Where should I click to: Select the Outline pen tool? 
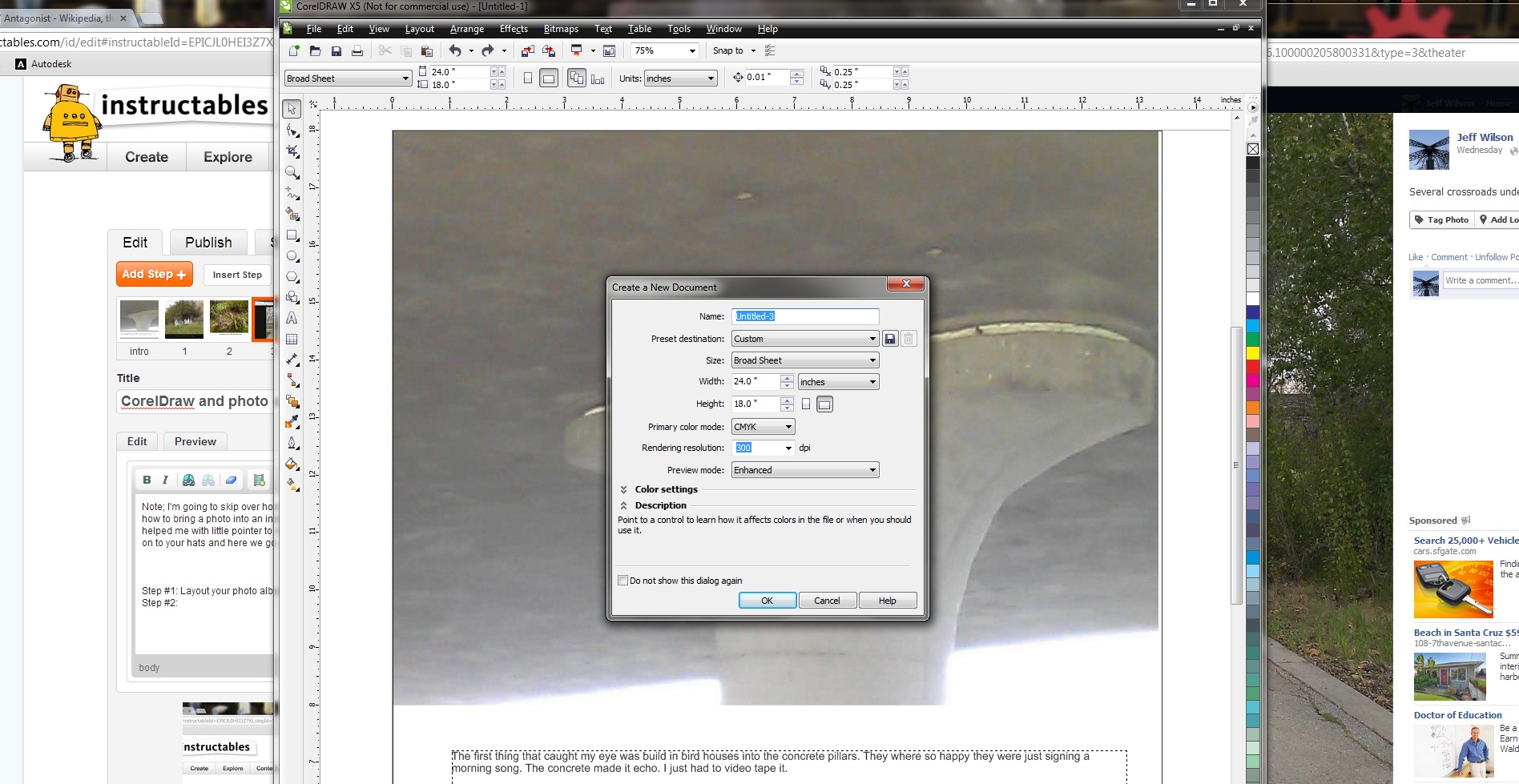coord(292,443)
